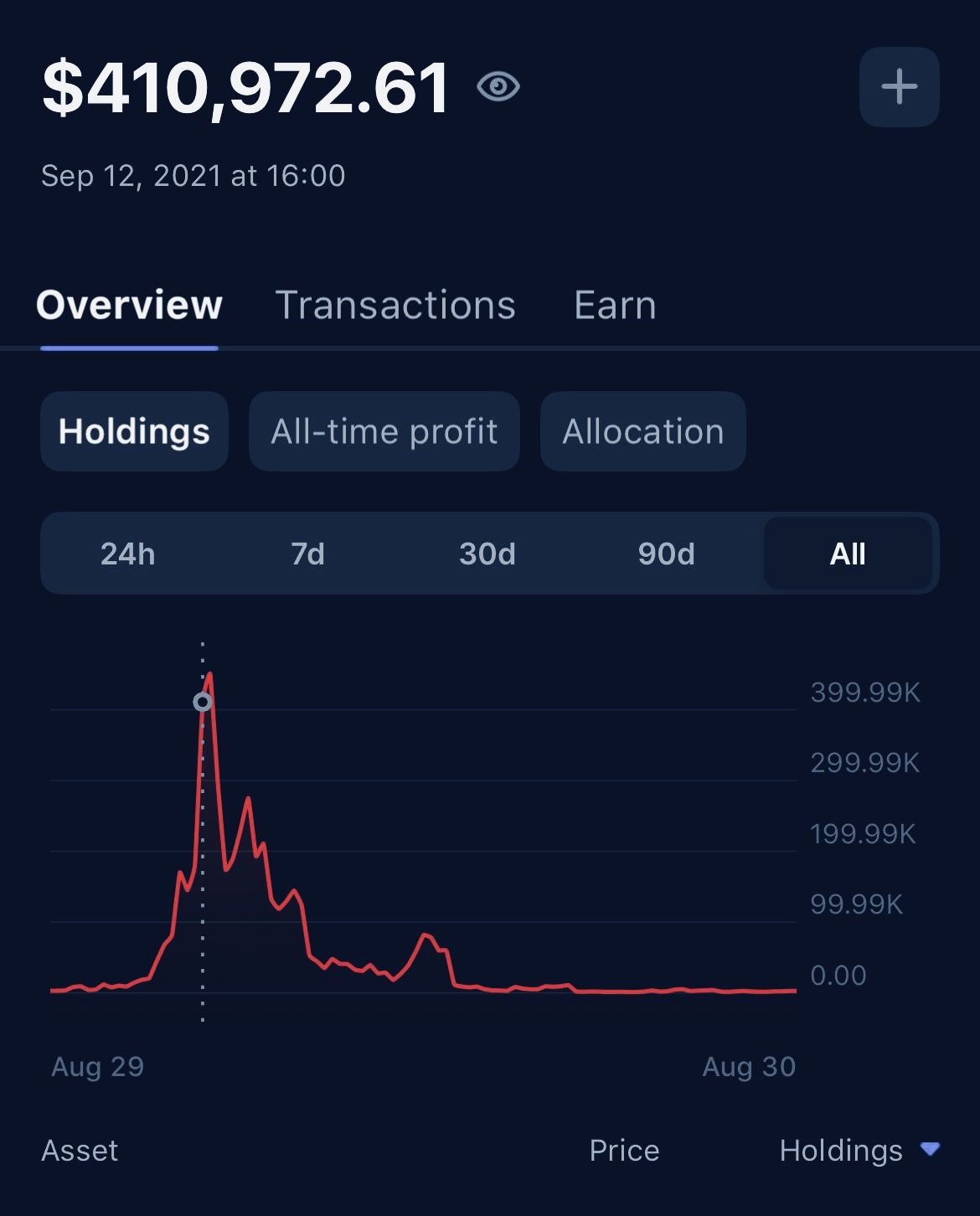Tap the portfolio balance amount

coord(246,88)
